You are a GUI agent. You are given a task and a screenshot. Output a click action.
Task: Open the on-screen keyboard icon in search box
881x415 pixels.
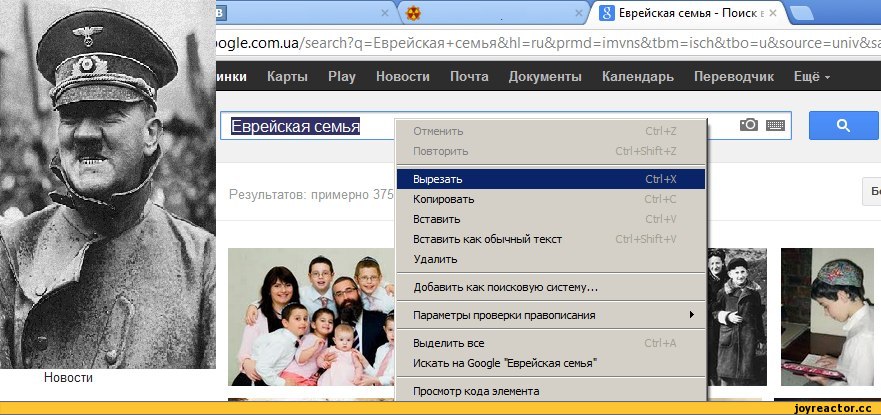pyautogui.click(x=775, y=125)
